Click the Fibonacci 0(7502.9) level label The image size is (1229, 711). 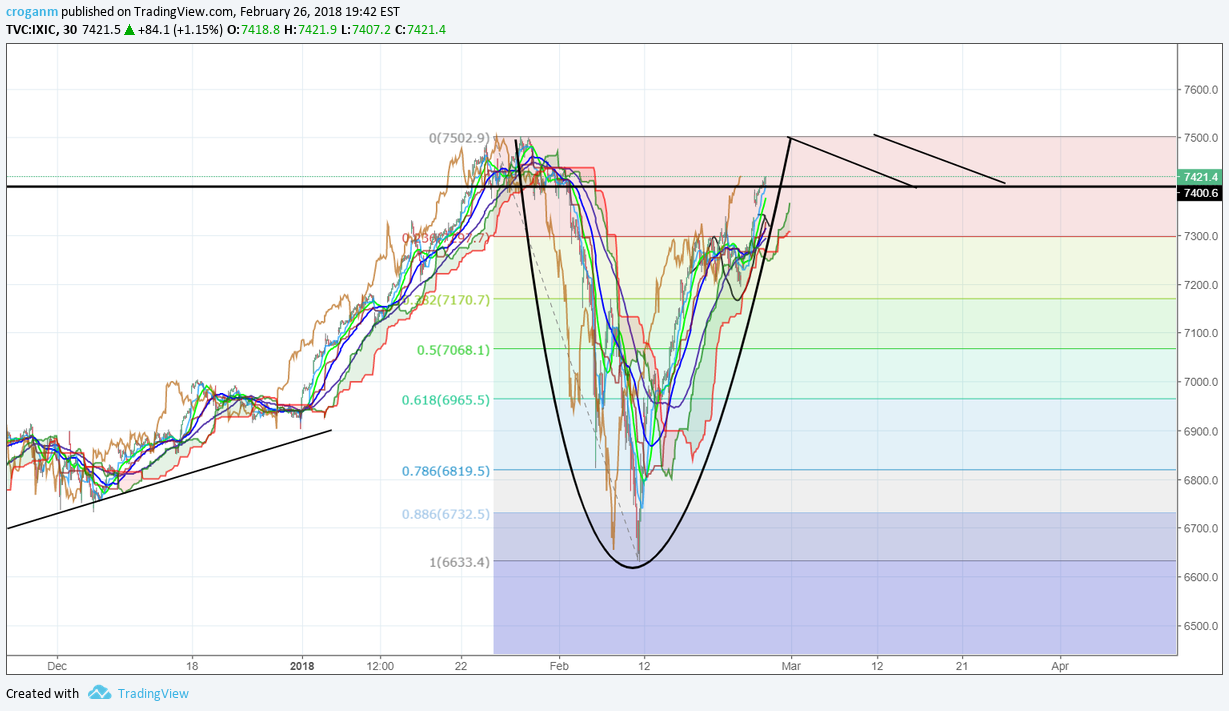459,138
